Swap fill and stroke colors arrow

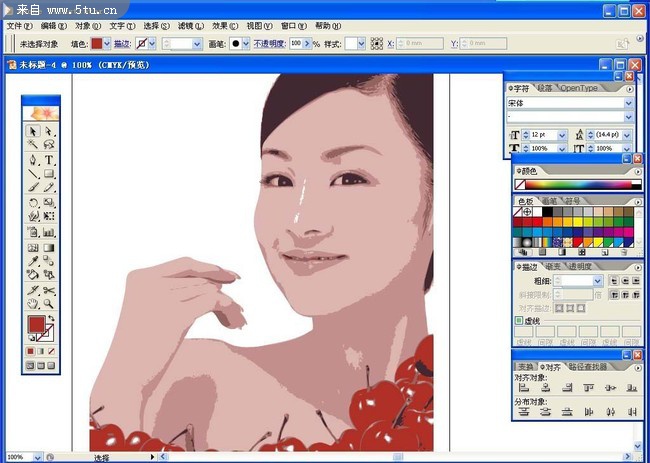click(x=54, y=319)
